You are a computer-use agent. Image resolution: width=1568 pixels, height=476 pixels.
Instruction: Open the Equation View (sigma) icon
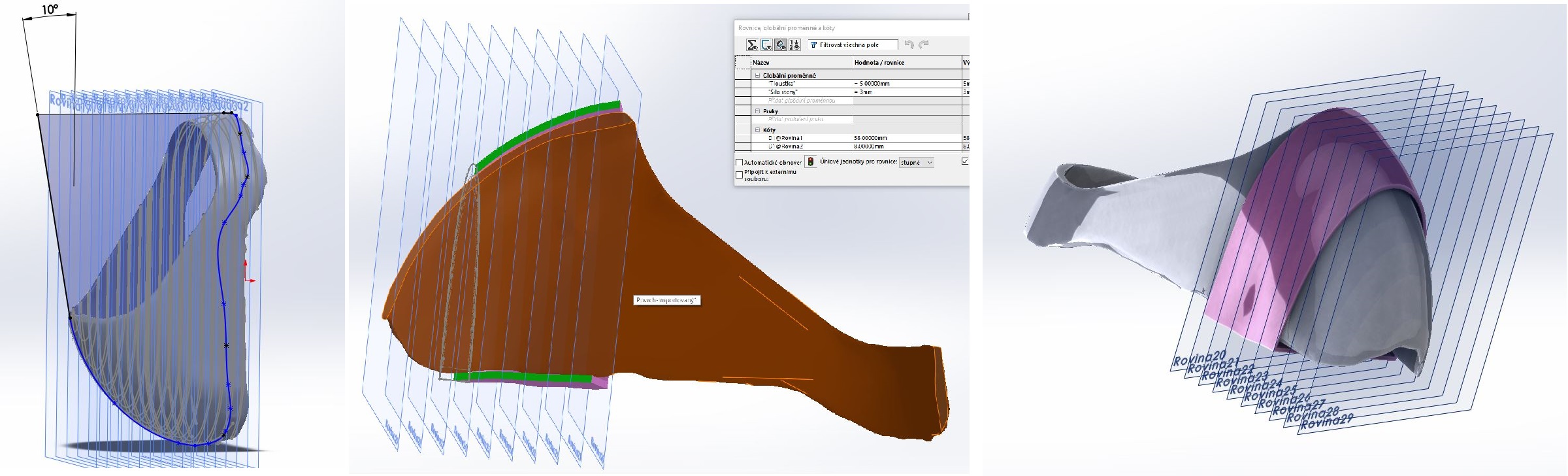(752, 44)
